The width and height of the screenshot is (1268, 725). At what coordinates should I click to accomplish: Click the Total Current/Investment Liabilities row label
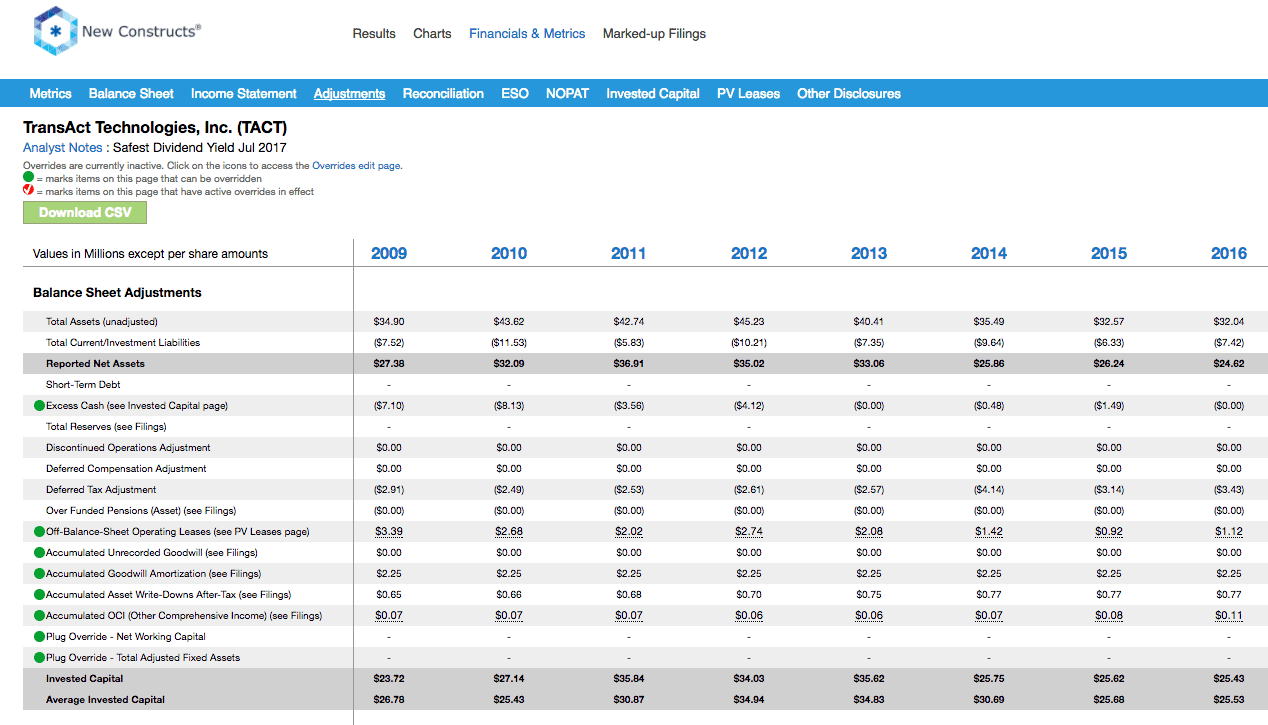click(x=123, y=343)
